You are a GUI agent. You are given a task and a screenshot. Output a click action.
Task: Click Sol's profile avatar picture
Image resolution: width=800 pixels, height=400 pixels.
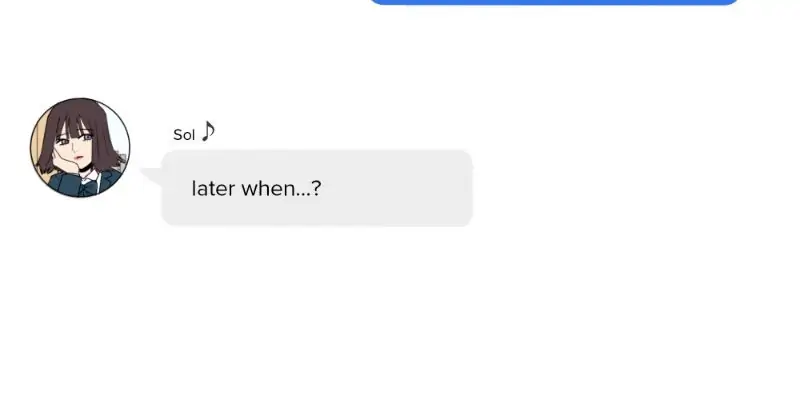pos(80,148)
